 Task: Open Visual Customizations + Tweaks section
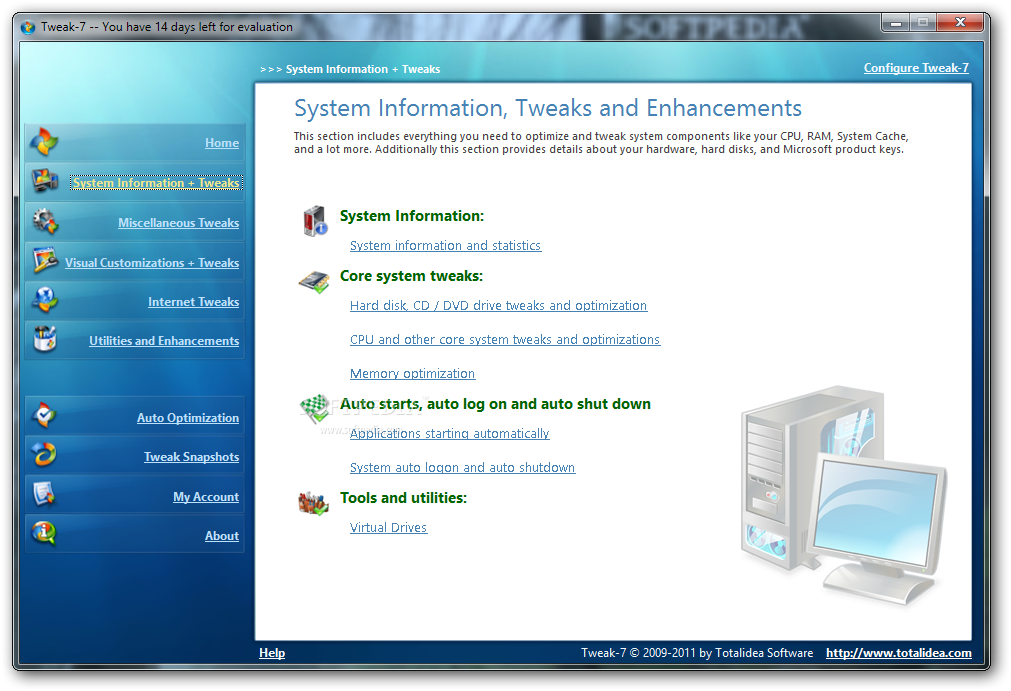152,263
